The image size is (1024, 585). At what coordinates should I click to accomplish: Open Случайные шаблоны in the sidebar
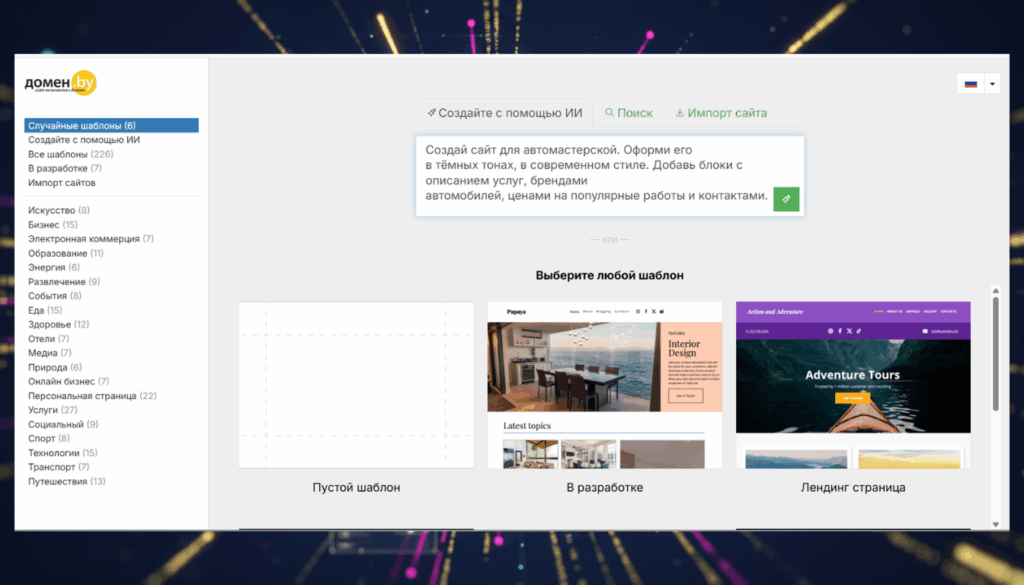click(x=82, y=126)
